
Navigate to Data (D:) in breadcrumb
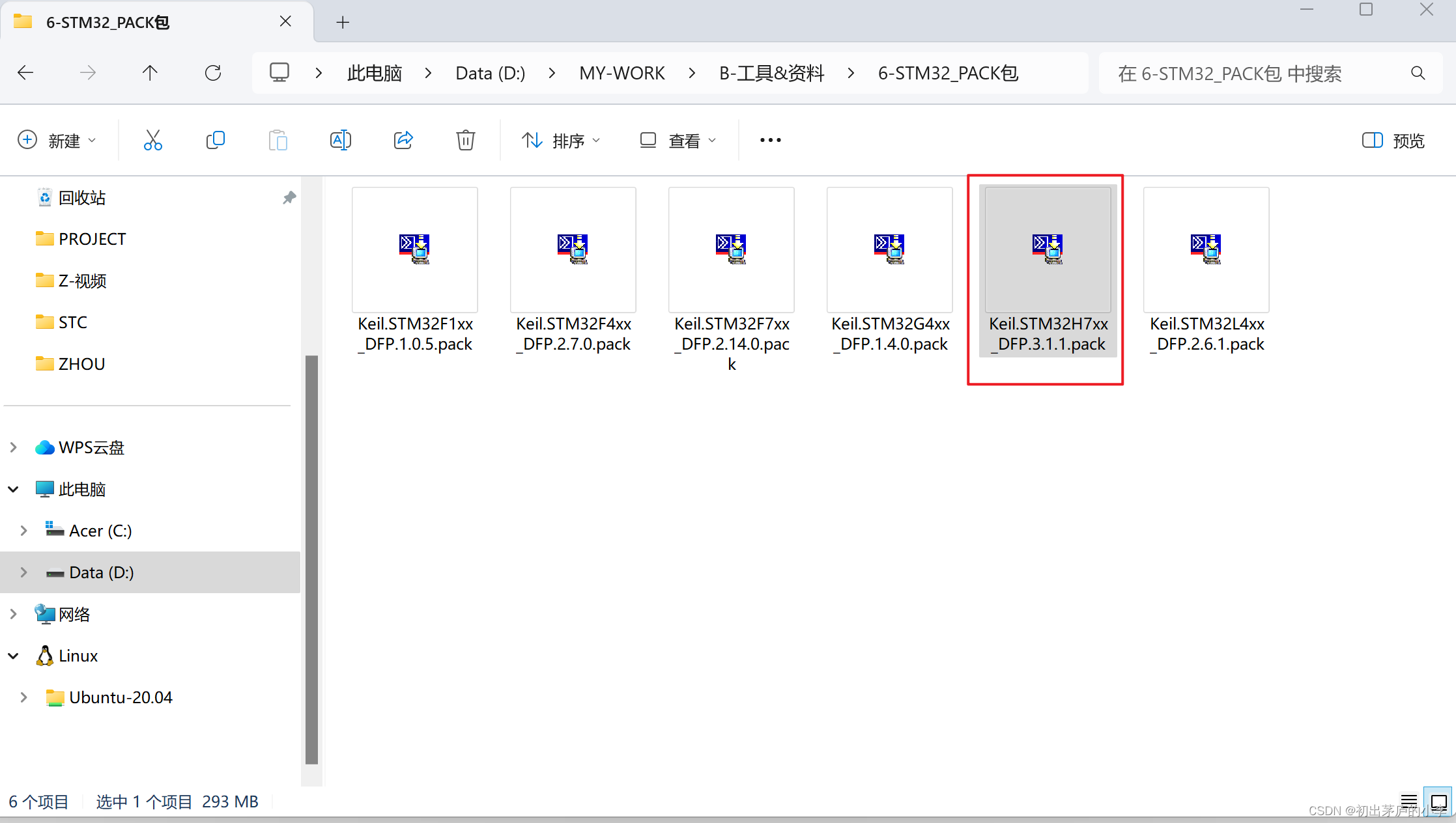(x=490, y=73)
